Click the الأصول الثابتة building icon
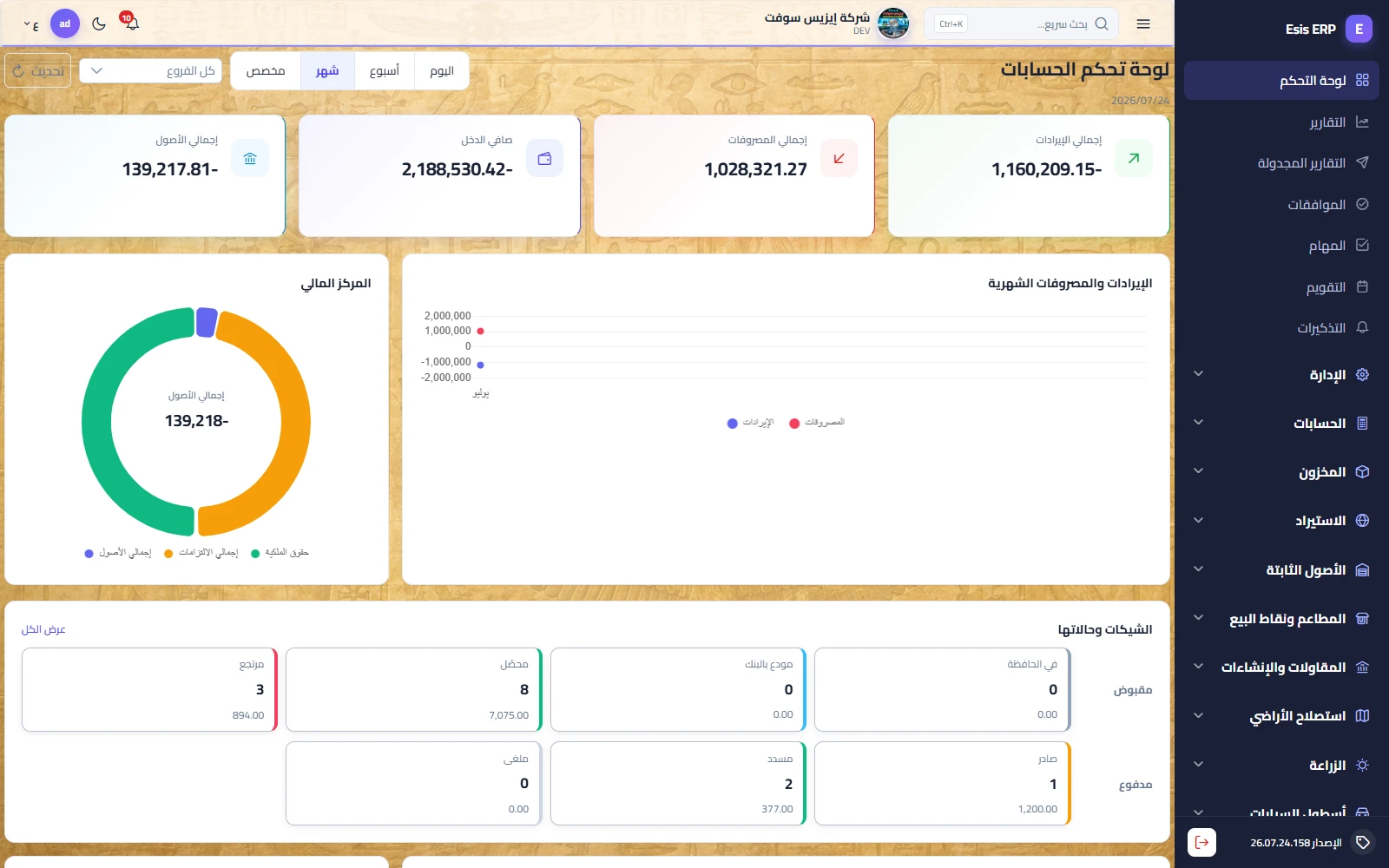Screen dimensions: 1389x868 pos(1362,570)
